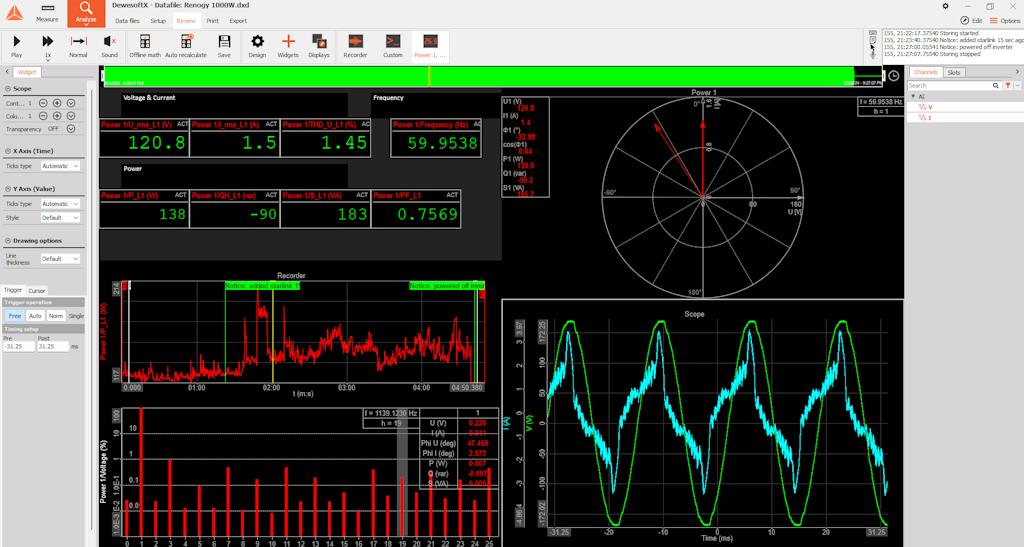The image size is (1024, 547).
Task: Select the I channel row
Action: pos(965,117)
